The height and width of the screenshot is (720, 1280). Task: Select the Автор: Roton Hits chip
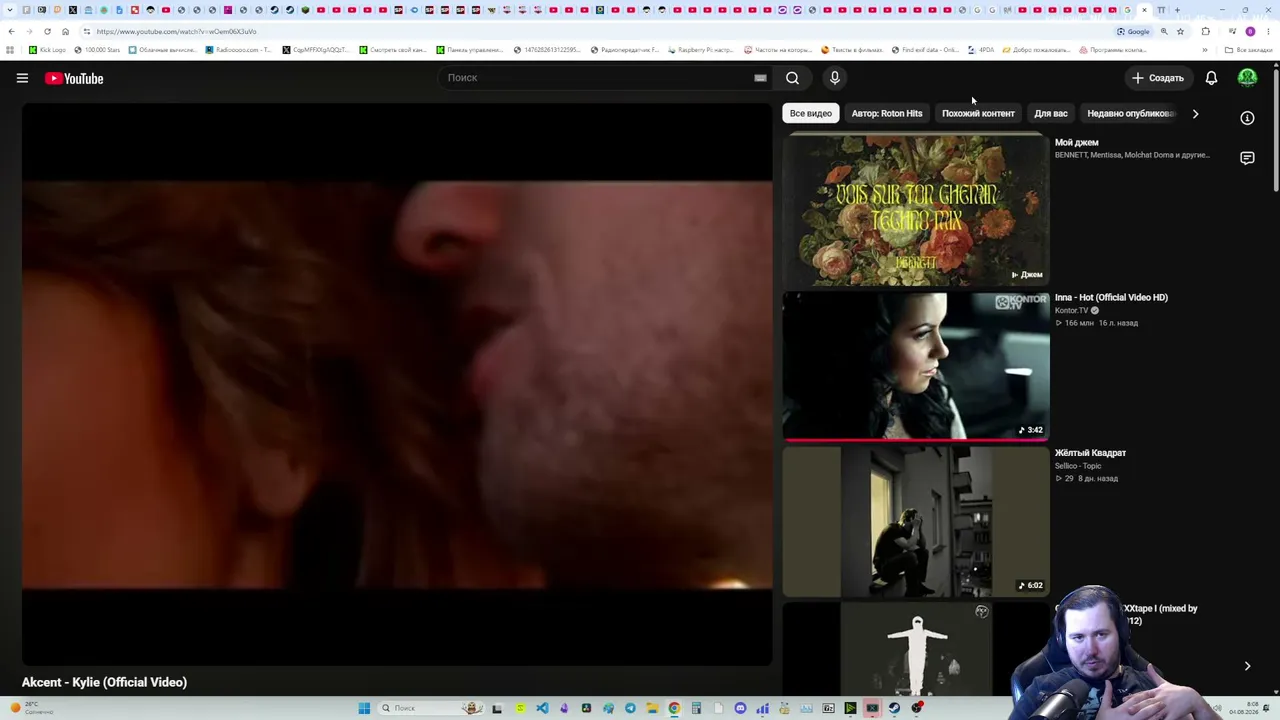887,113
